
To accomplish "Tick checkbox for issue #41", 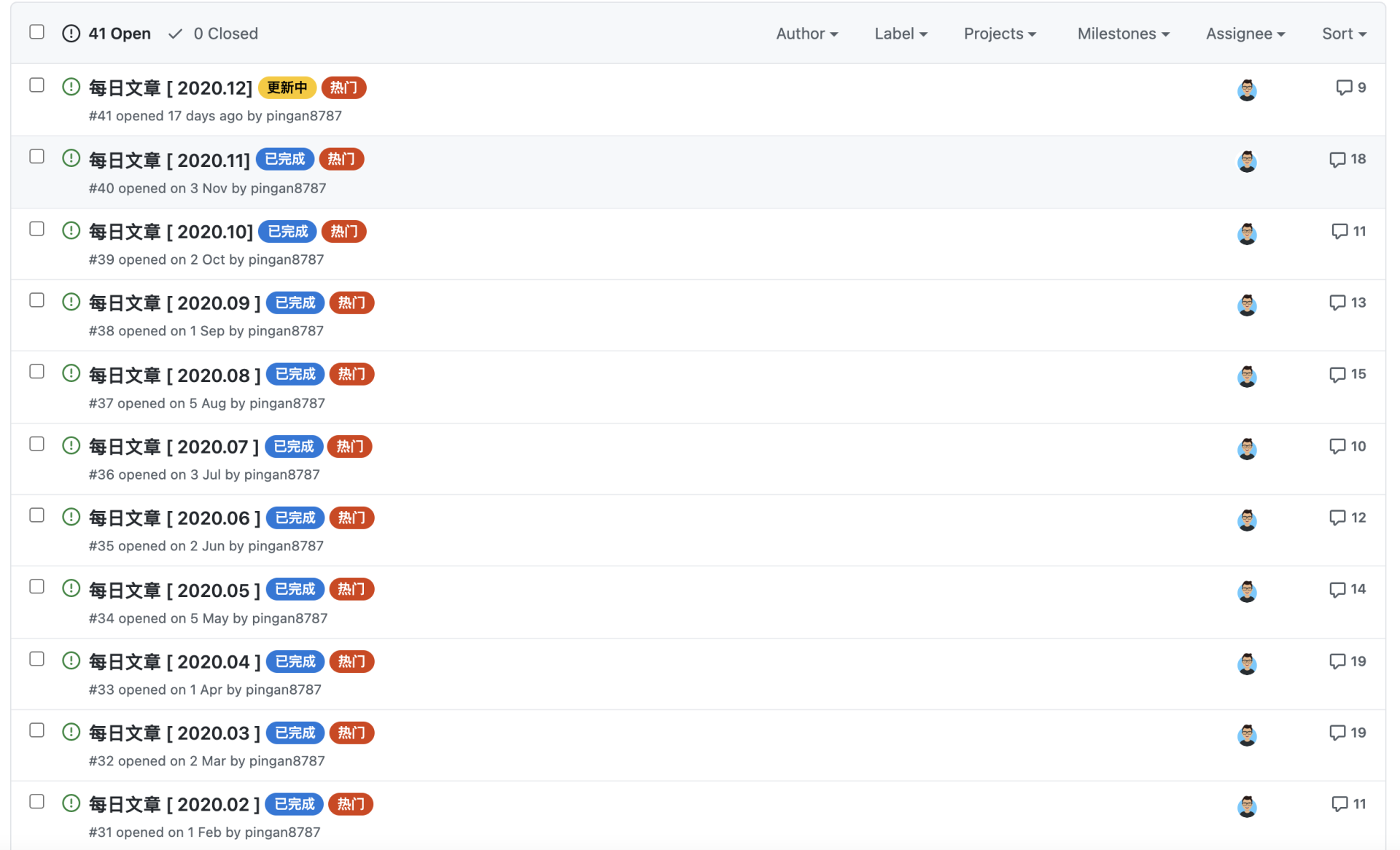I will click(x=36, y=85).
